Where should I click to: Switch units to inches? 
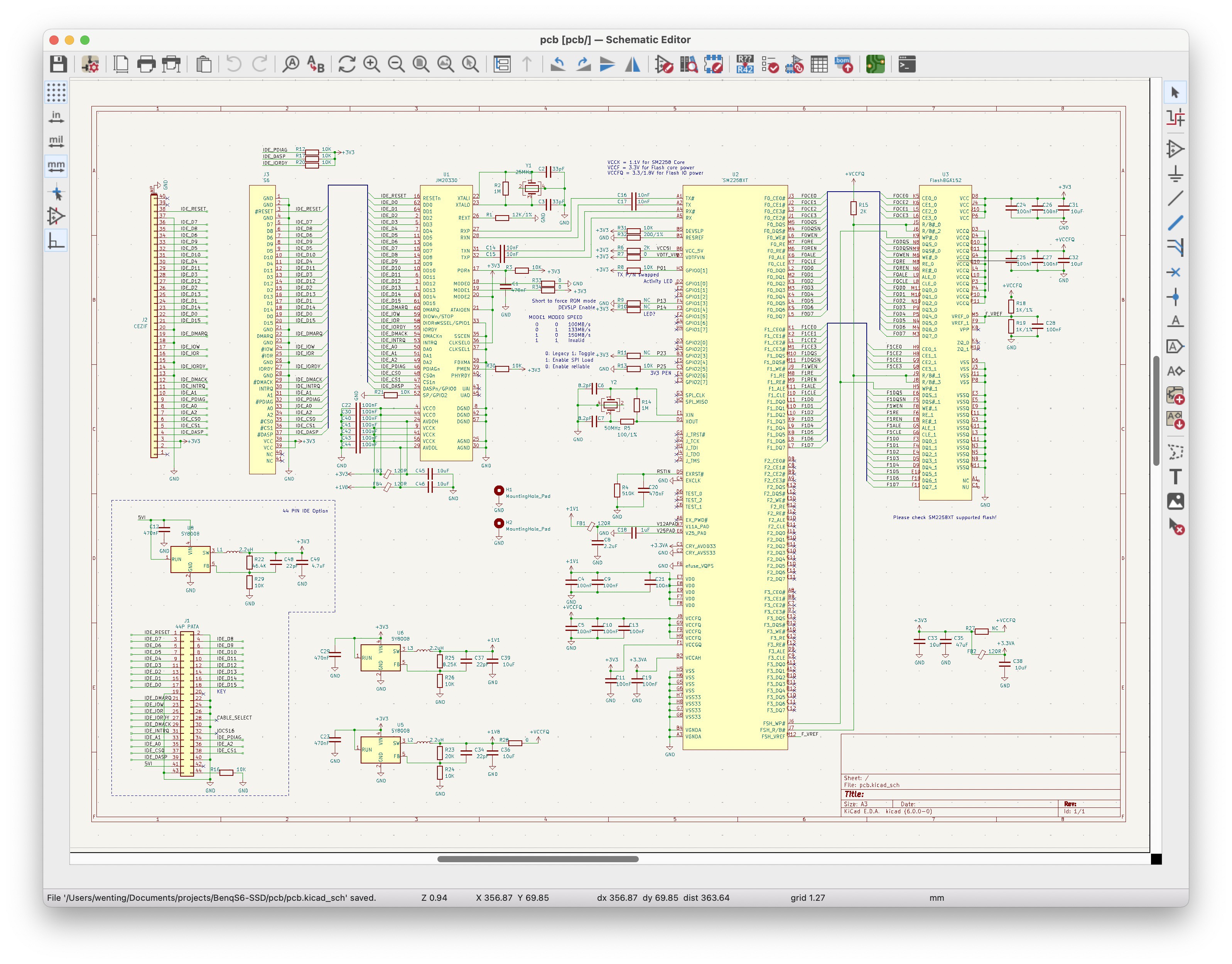point(56,117)
